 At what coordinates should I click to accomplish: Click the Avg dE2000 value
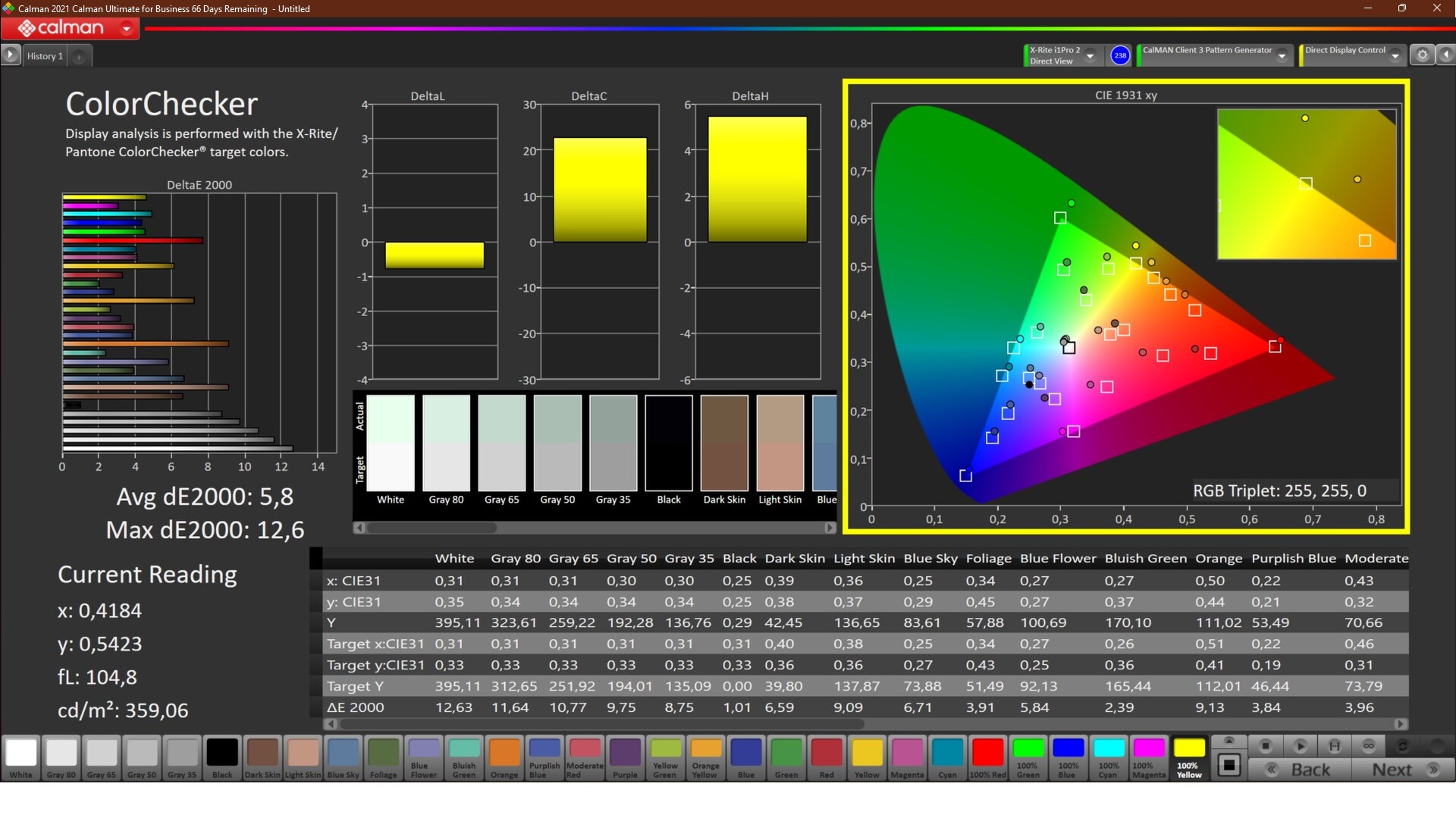205,497
